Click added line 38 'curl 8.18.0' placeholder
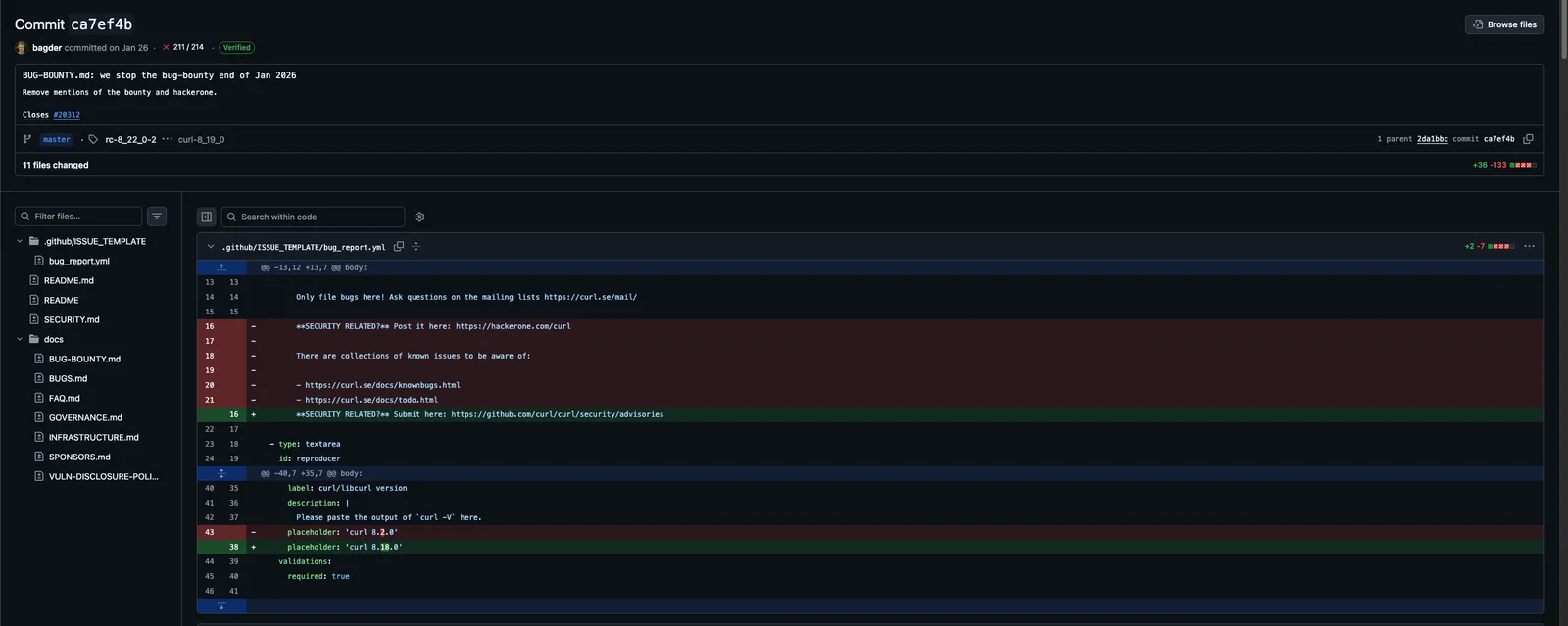The height and width of the screenshot is (626, 1568). pyautogui.click(x=345, y=547)
